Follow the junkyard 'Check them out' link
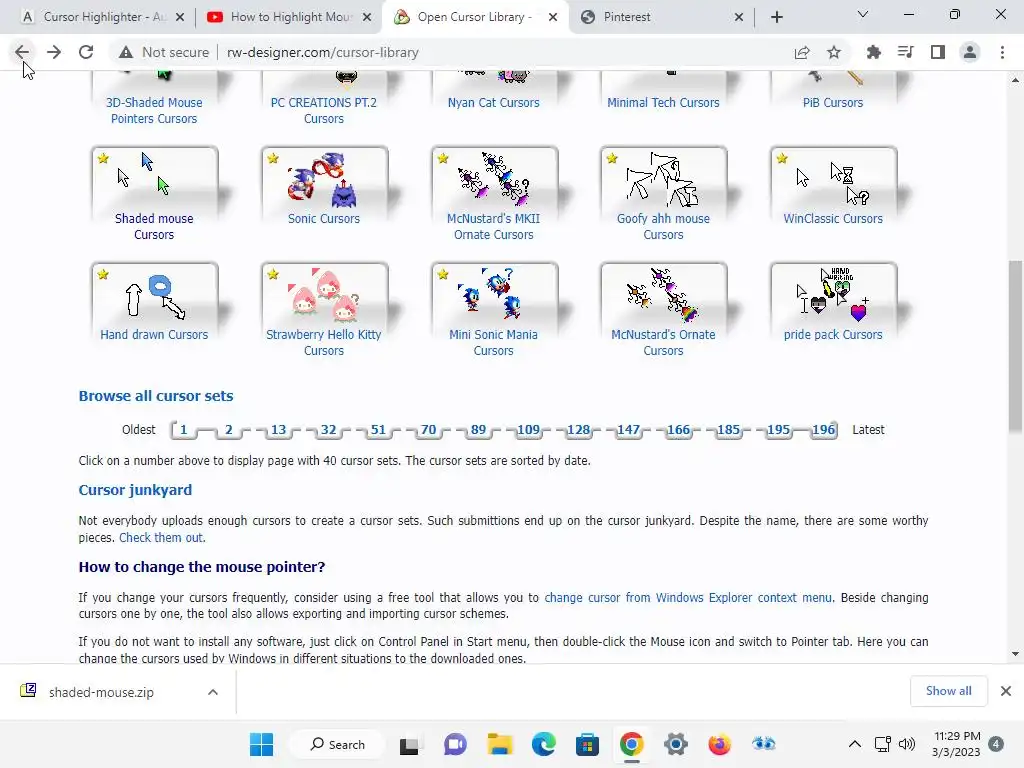The height and width of the screenshot is (768, 1024). point(162,537)
